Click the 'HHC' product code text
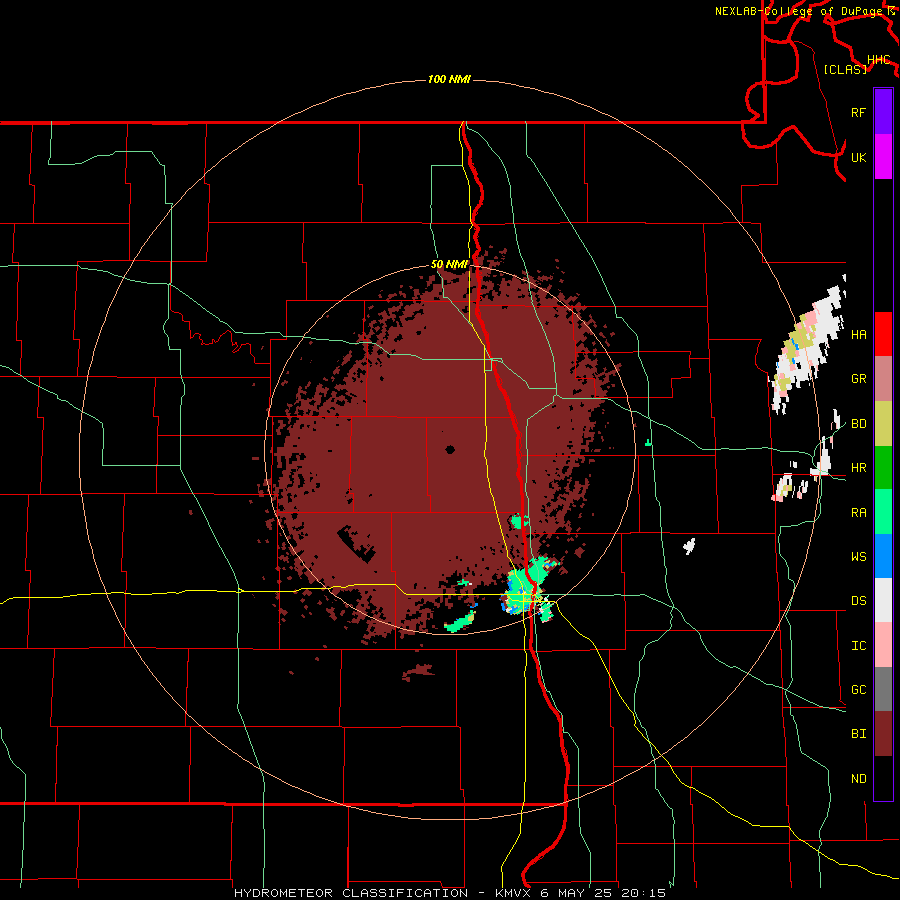 tap(878, 60)
